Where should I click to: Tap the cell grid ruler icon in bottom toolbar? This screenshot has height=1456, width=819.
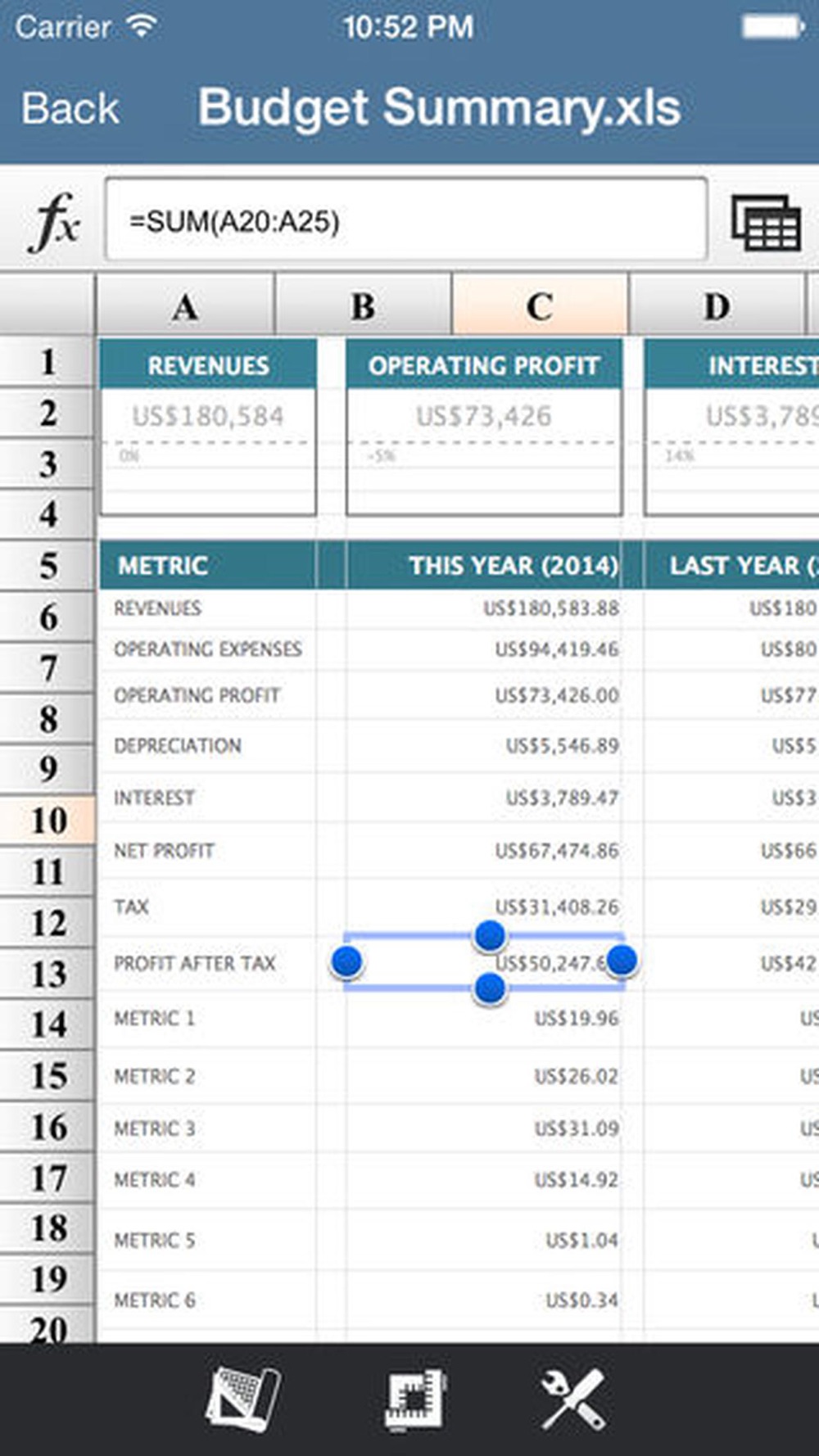click(x=415, y=1400)
